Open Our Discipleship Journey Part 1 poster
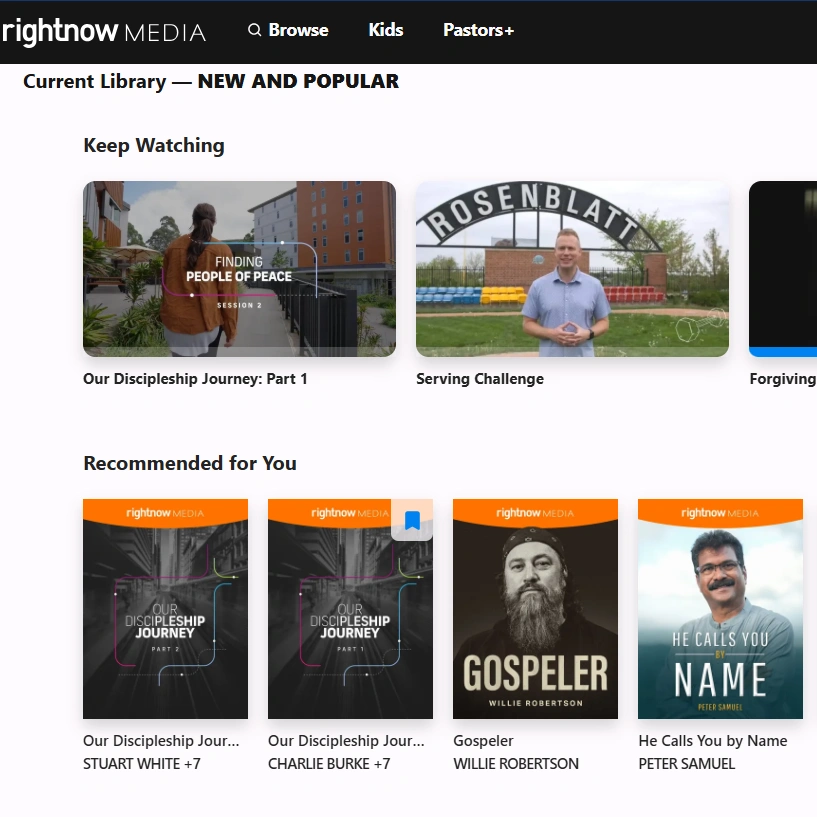The width and height of the screenshot is (817, 817). (350, 620)
